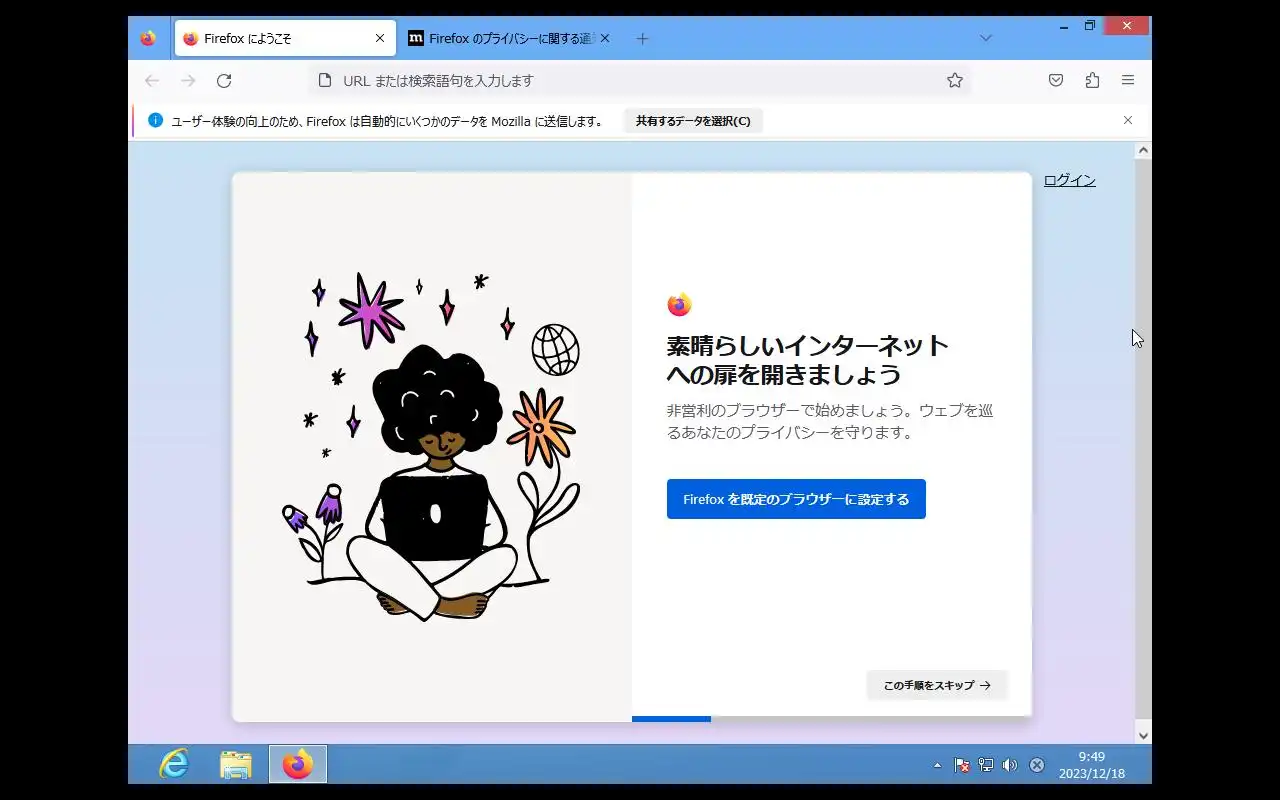
Task: Restore down the Firefox window
Action: pyautogui.click(x=1090, y=26)
